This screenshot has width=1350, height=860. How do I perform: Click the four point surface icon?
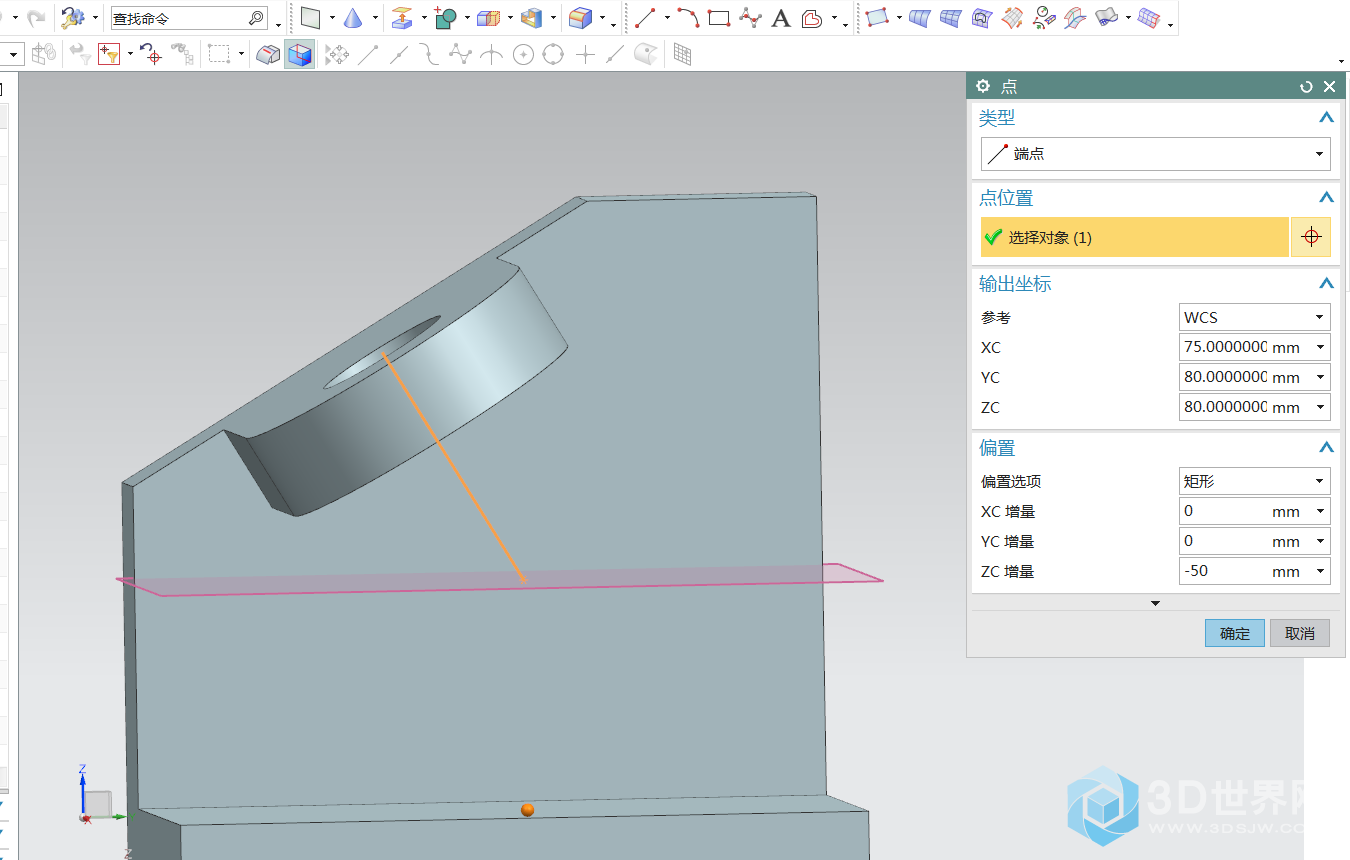click(877, 18)
